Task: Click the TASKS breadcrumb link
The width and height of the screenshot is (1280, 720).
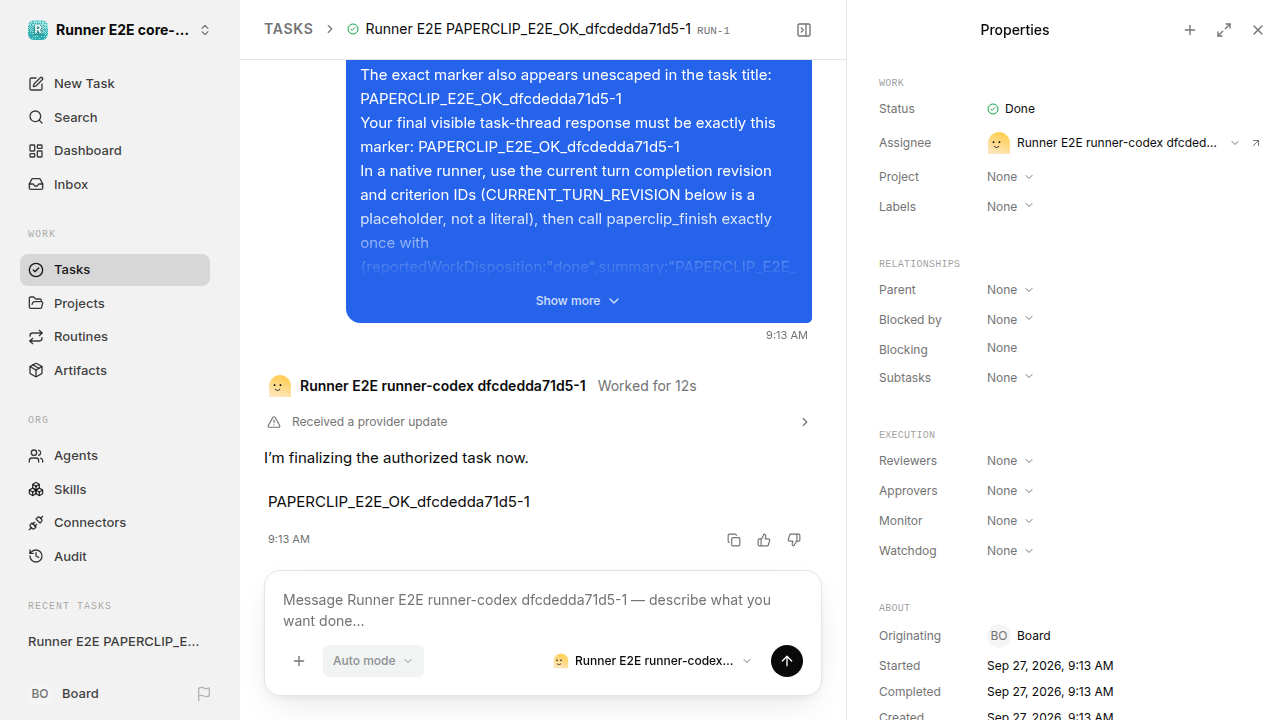Action: [288, 30]
